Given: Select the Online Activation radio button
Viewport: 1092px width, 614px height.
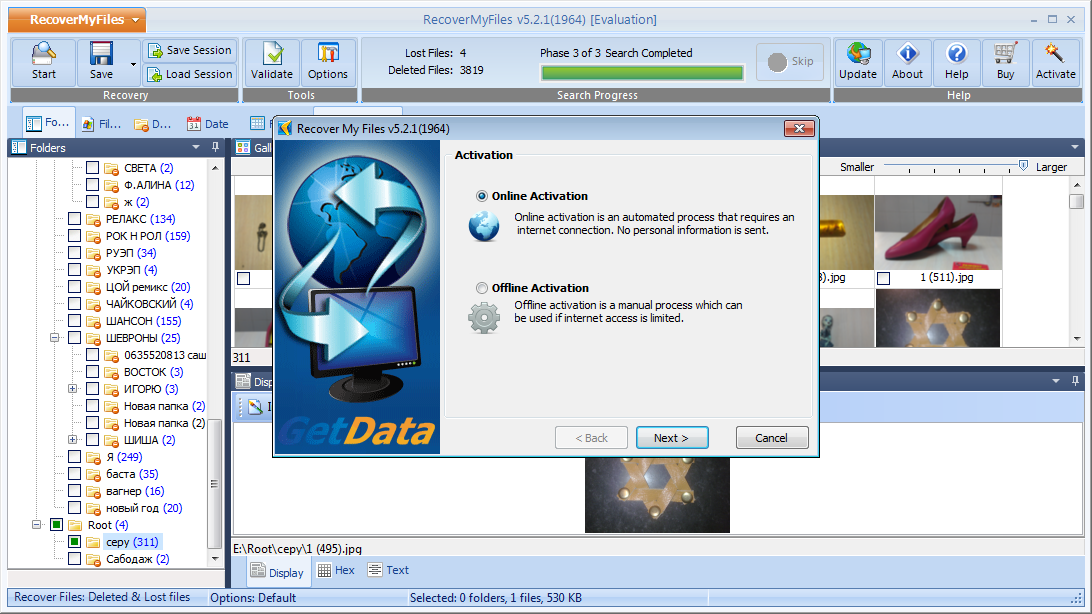Looking at the screenshot, I should (x=483, y=196).
